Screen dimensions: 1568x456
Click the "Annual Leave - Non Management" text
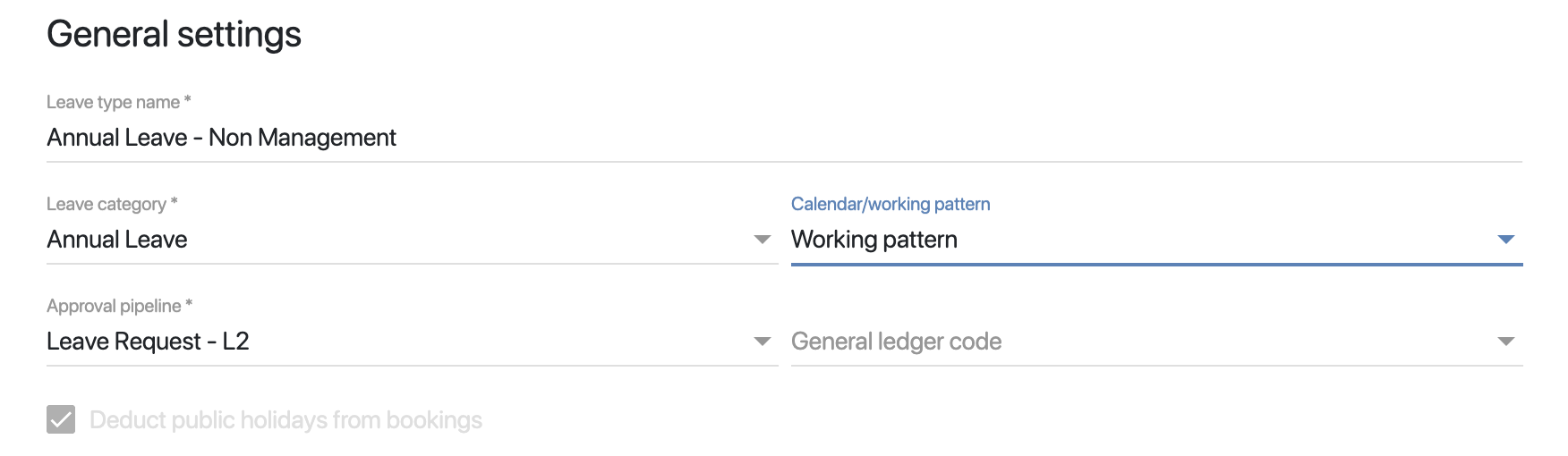(221, 138)
